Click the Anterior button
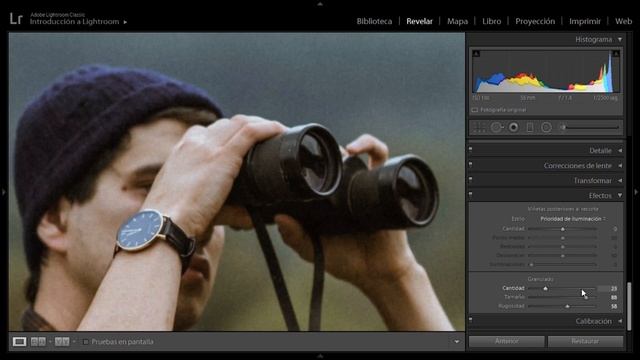This screenshot has width=640, height=360. 507,341
